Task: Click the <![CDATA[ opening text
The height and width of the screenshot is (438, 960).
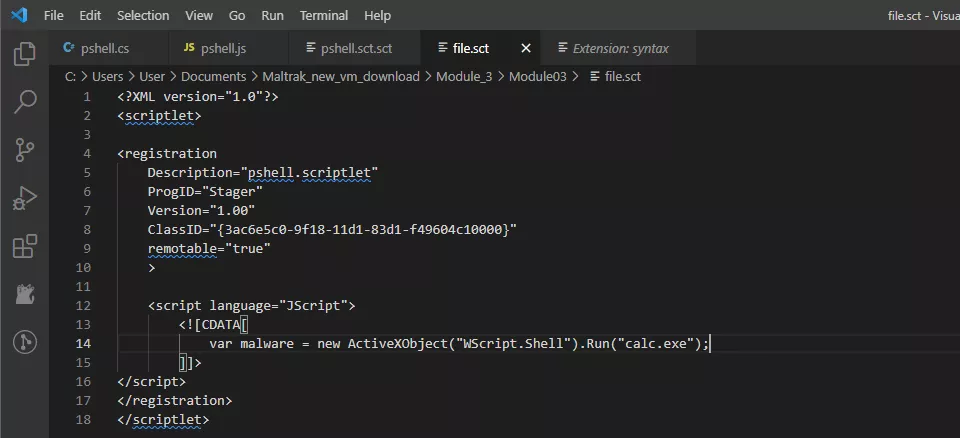Action: (212, 324)
